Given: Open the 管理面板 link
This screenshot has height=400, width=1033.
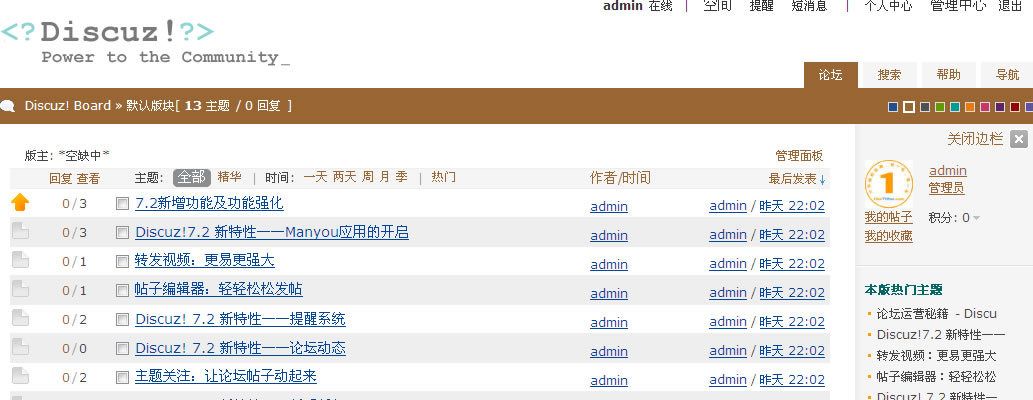Looking at the screenshot, I should tap(799, 156).
